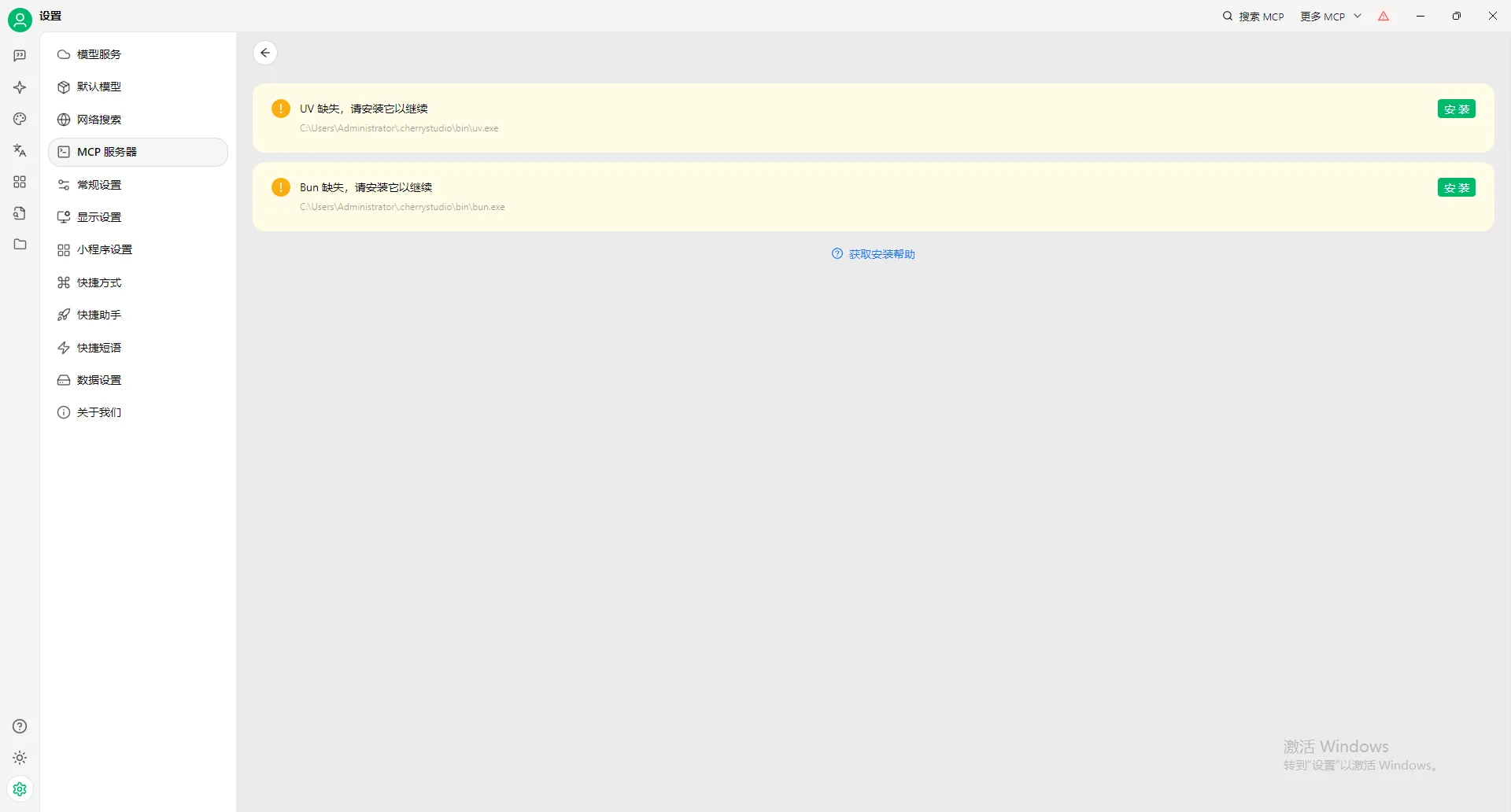Open the mini apps grid icon
The height and width of the screenshot is (812, 1511).
(20, 182)
